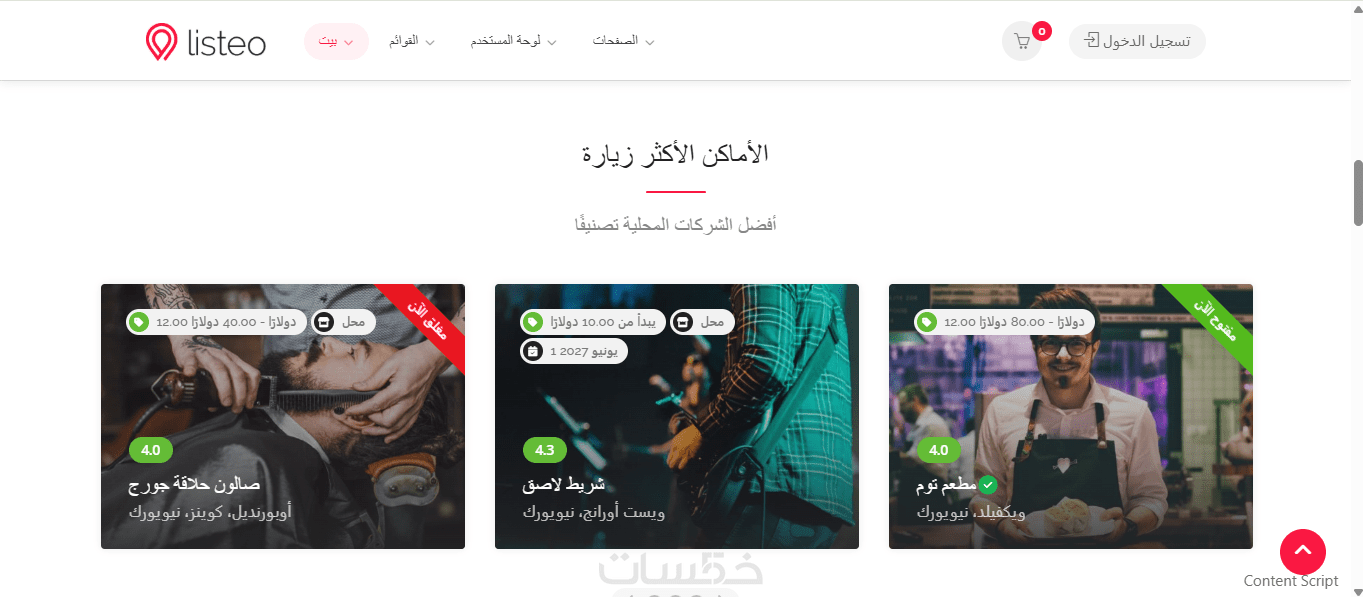1363x597 pixels.
Task: Open the مطعم توم listing title
Action: coord(945,485)
